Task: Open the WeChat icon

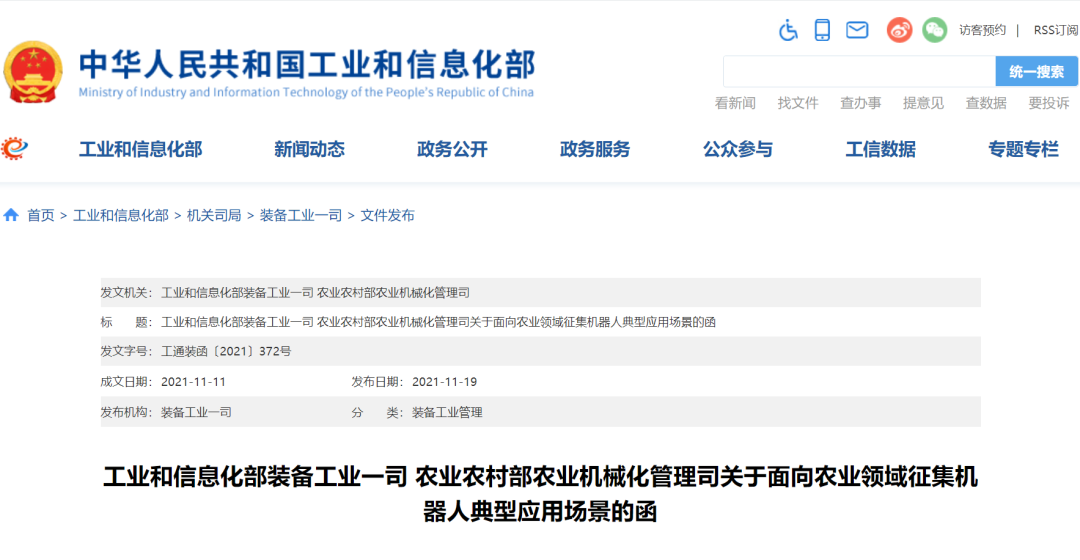Action: coord(935,30)
